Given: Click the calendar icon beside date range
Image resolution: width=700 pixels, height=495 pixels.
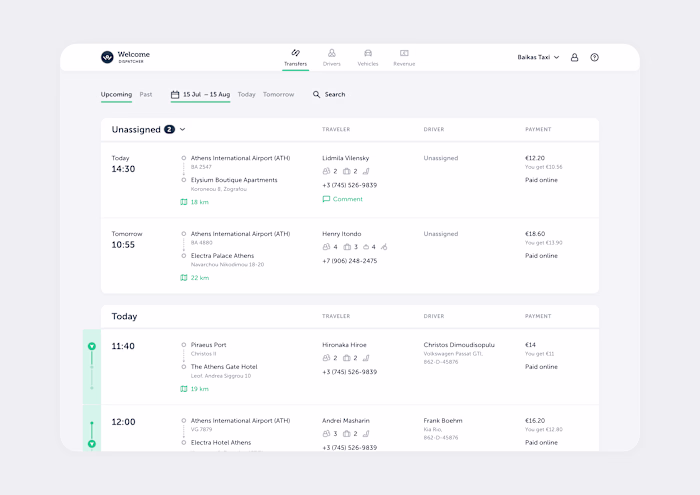Looking at the screenshot, I should [x=175, y=95].
